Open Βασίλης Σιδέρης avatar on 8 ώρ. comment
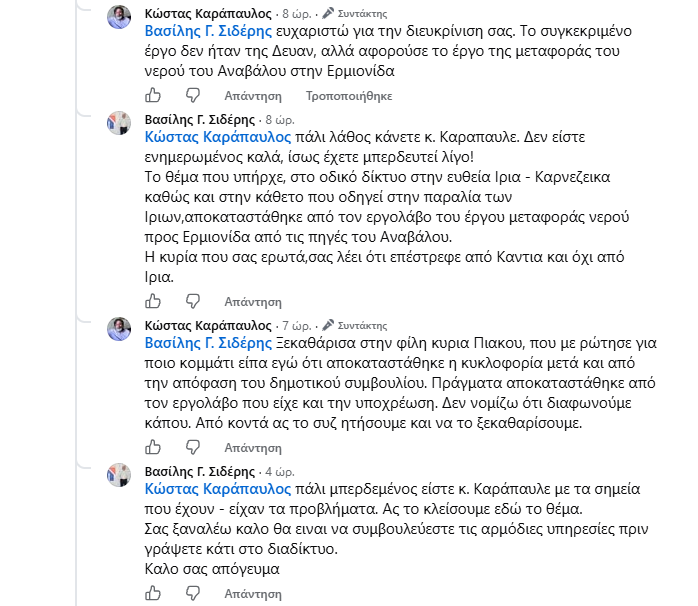This screenshot has width=698, height=606. [x=119, y=123]
